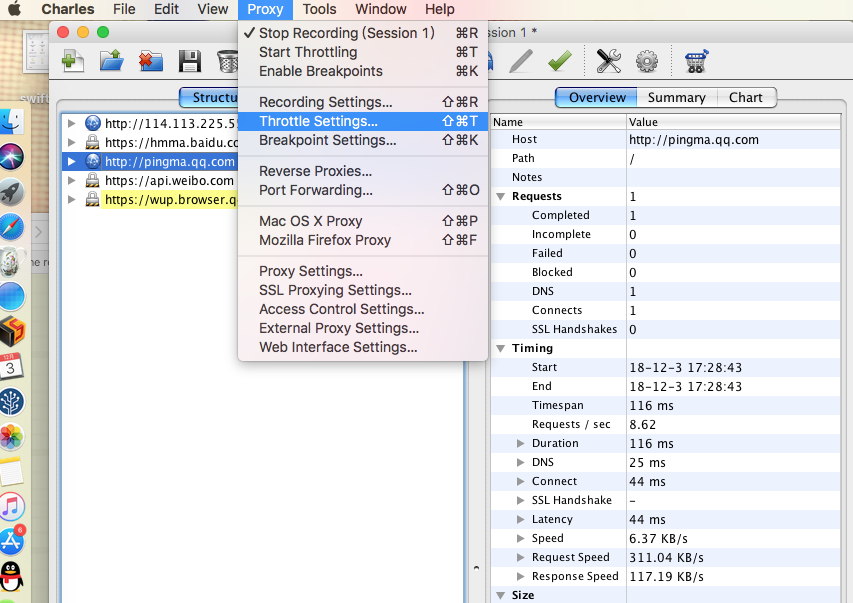Open iTunes music icon in Dock
Viewport: 853px width, 603px height.
12,507
